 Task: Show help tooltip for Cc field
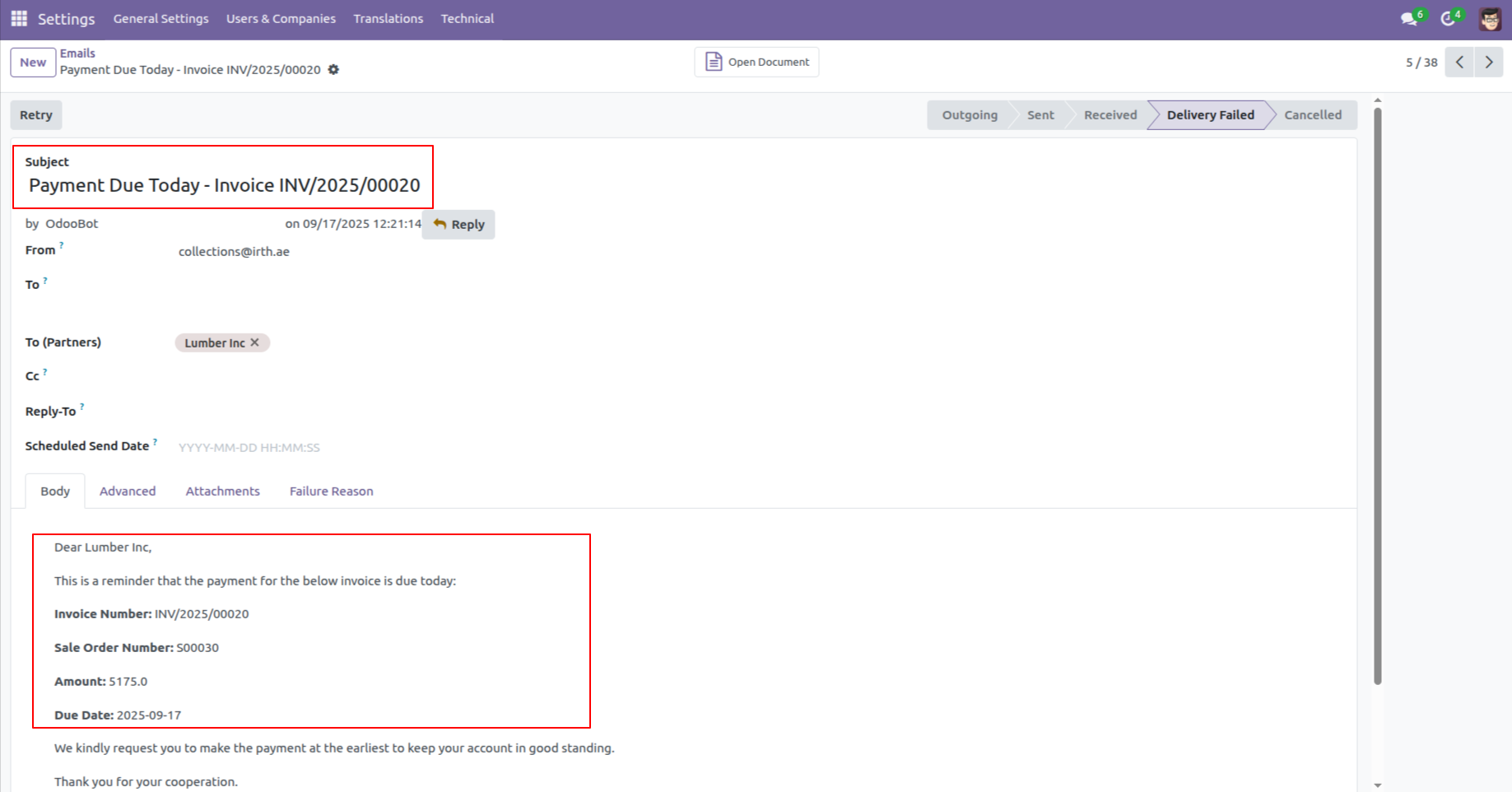[x=45, y=371]
